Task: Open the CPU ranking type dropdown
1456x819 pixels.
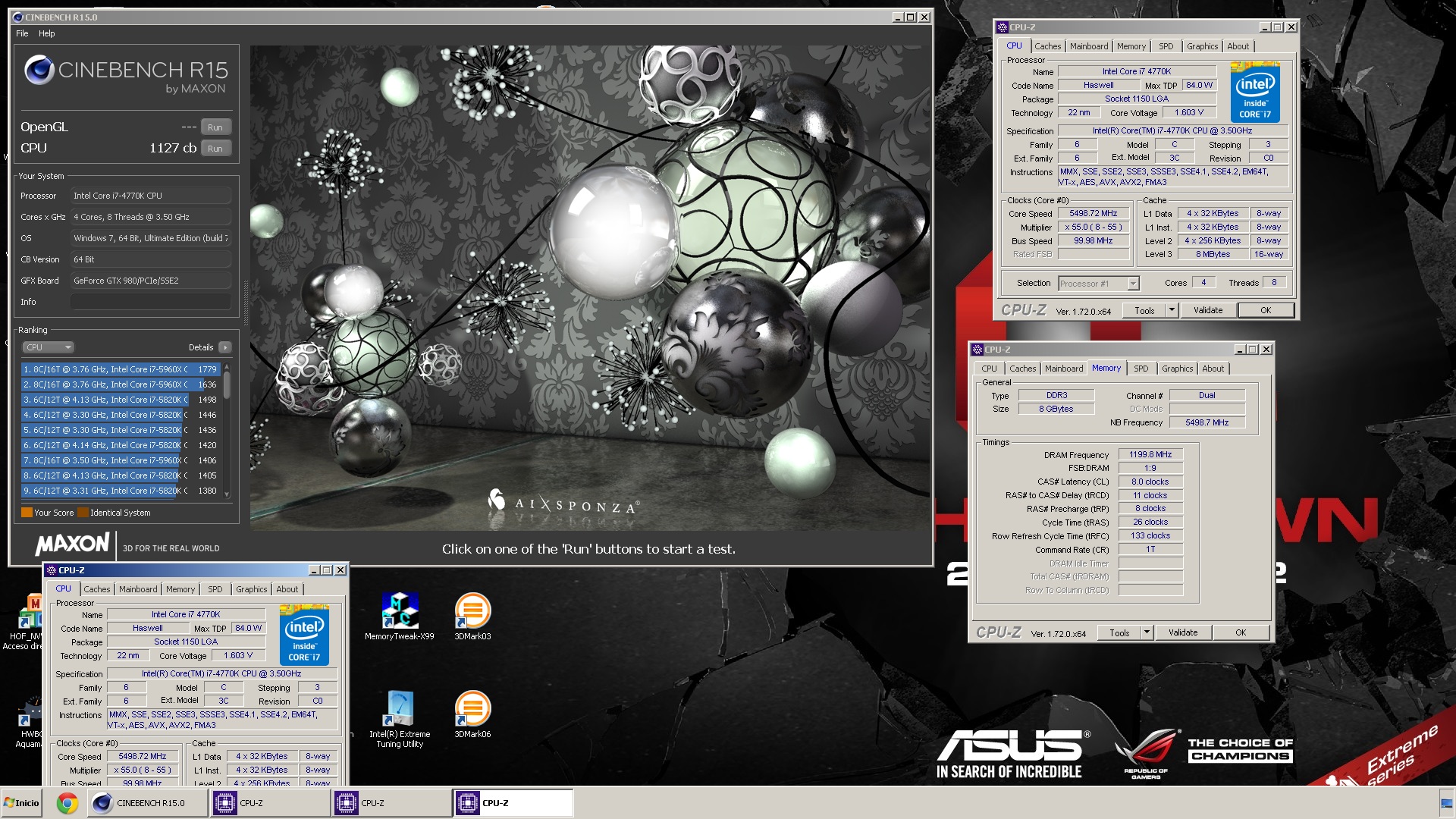Action: pos(48,347)
